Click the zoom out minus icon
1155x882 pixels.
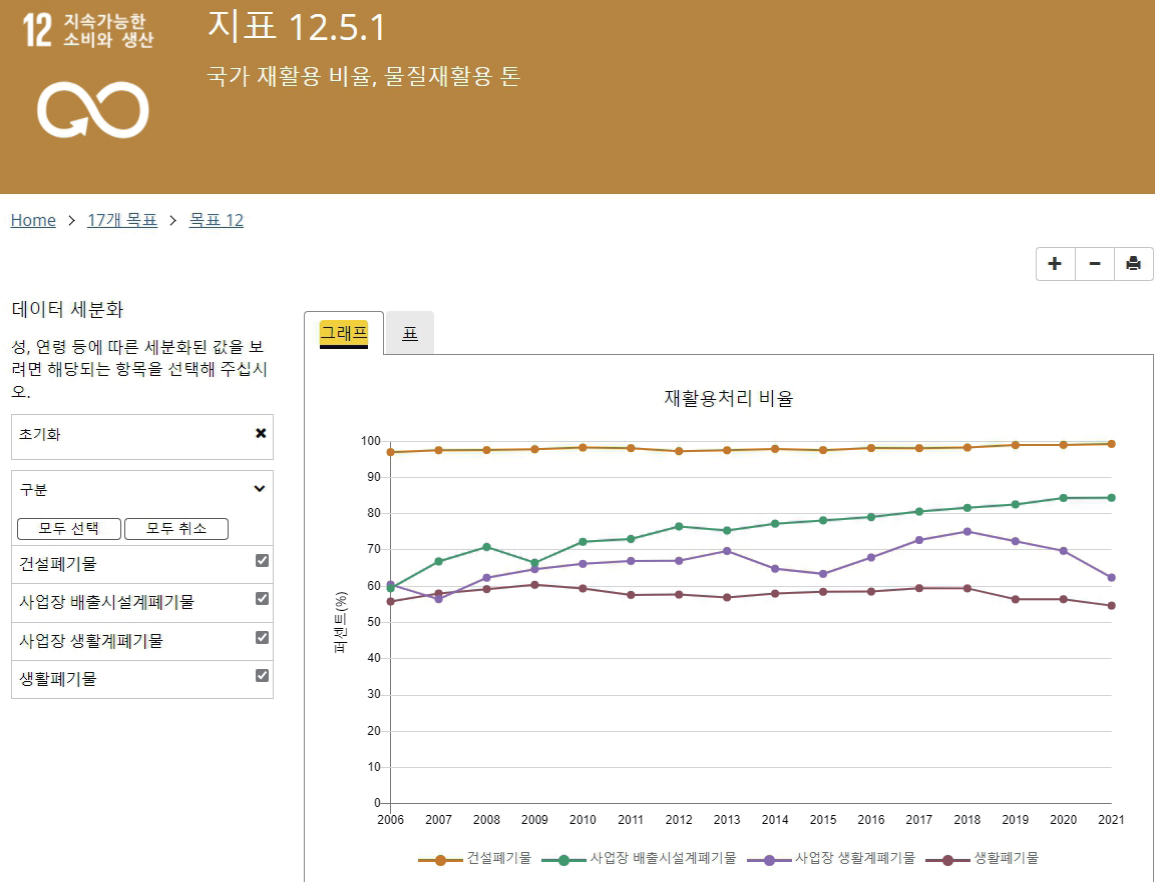point(1095,264)
